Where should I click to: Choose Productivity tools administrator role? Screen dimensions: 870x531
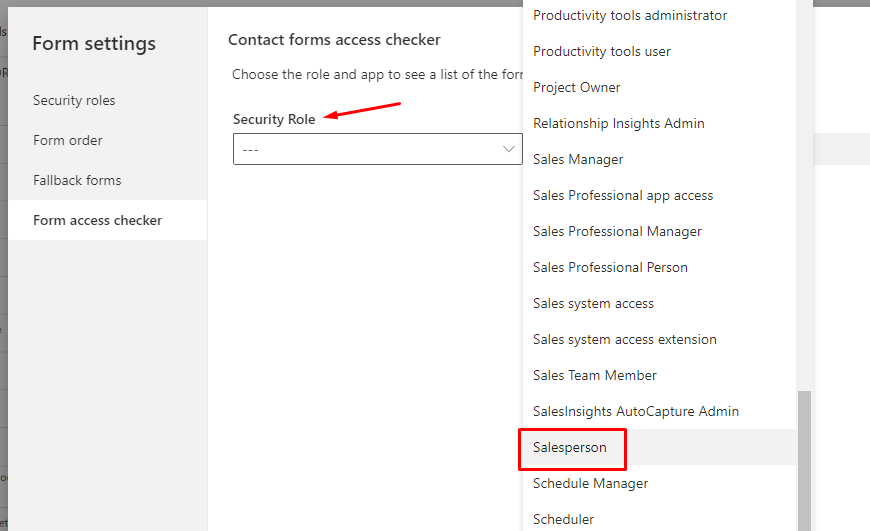point(659,16)
